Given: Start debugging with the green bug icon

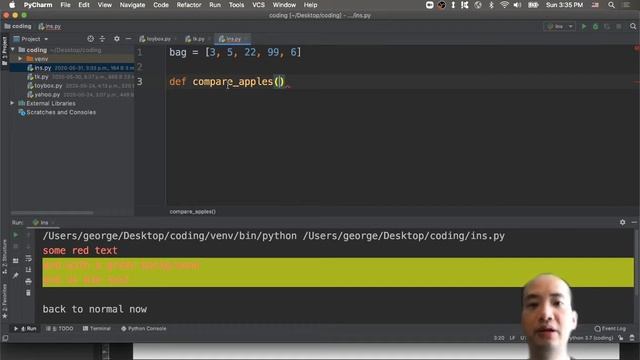Looking at the screenshot, I should 596,27.
